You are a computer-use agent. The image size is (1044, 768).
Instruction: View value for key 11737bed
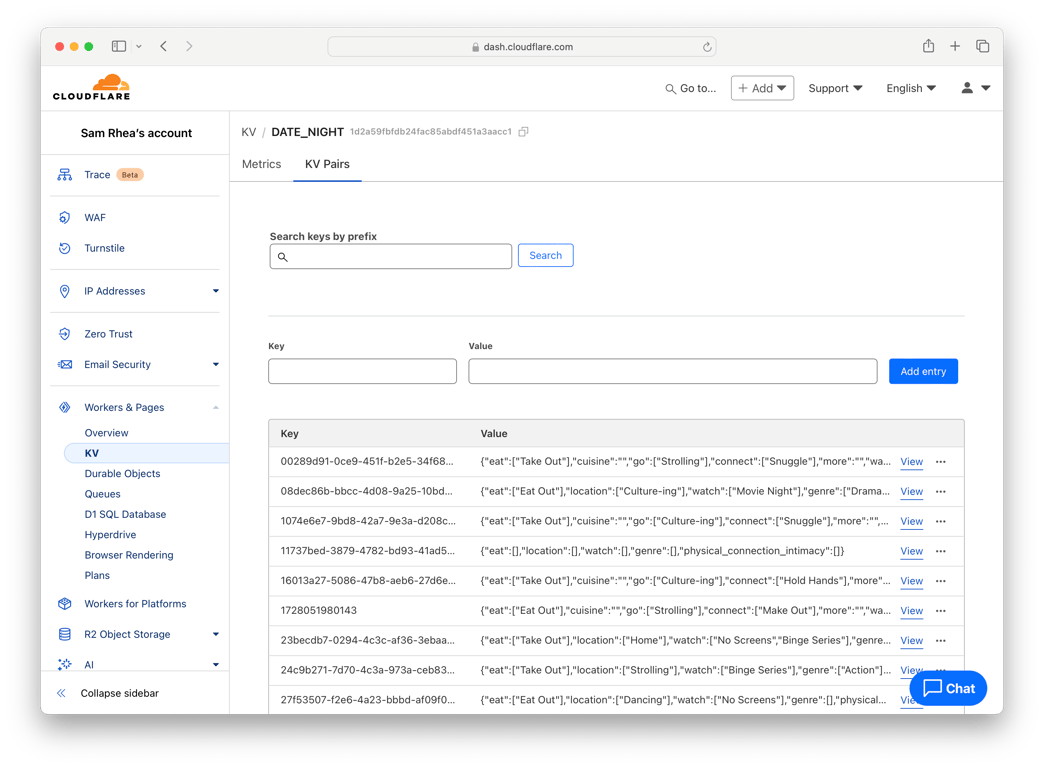tap(912, 552)
